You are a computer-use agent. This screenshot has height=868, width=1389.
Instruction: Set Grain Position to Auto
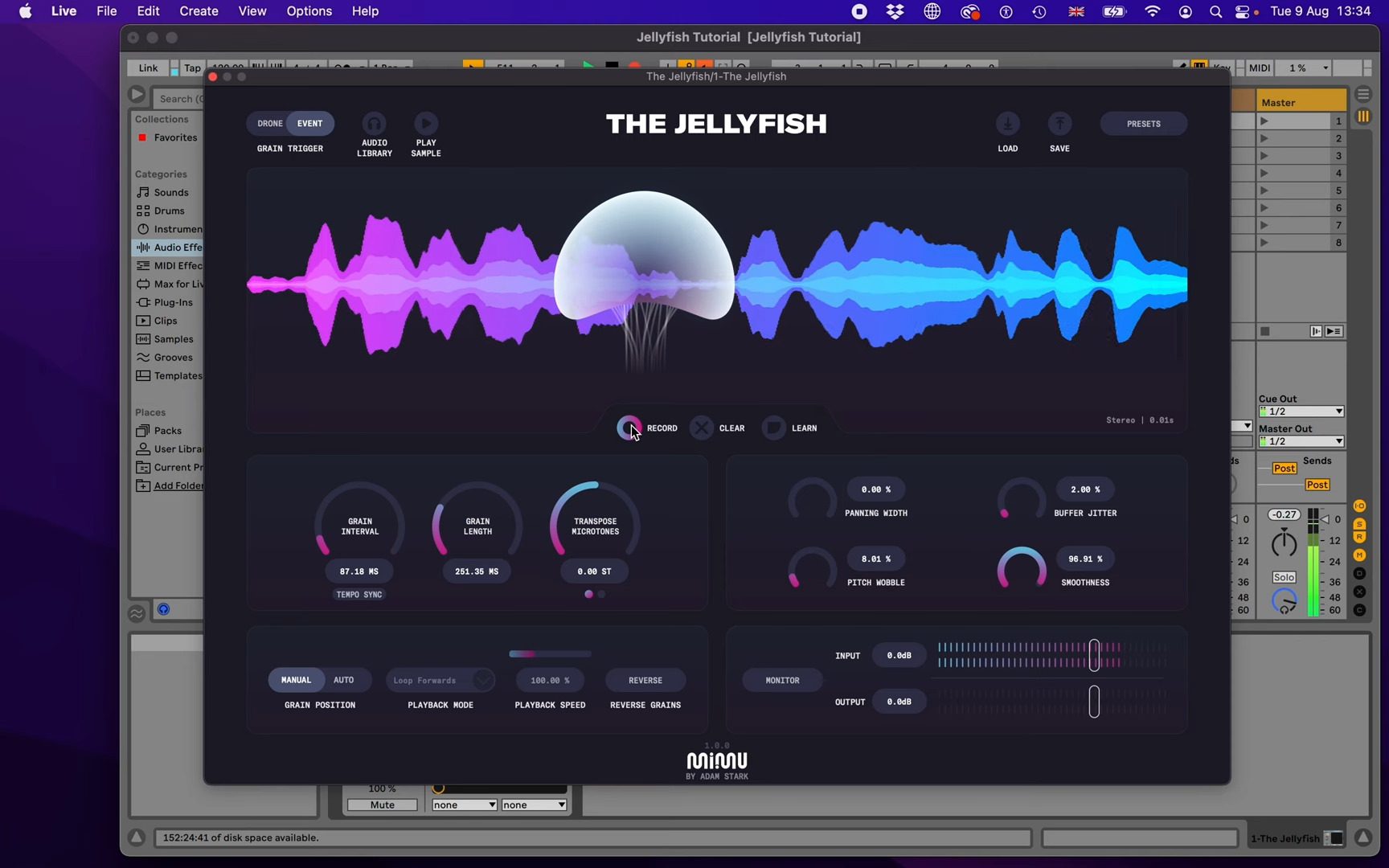pyautogui.click(x=344, y=680)
